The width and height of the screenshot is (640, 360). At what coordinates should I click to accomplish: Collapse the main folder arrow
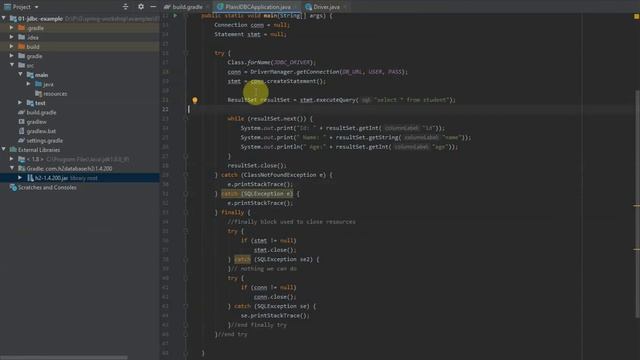20,75
